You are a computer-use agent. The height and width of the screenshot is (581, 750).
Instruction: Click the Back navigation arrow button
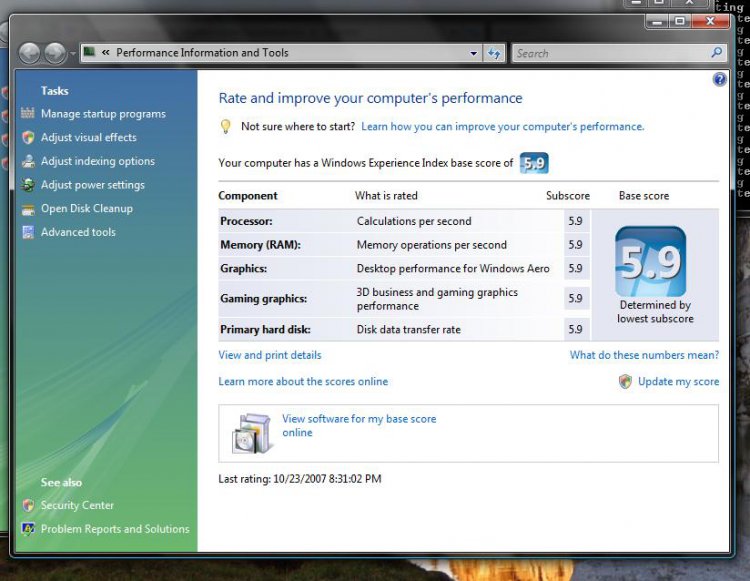(30, 53)
